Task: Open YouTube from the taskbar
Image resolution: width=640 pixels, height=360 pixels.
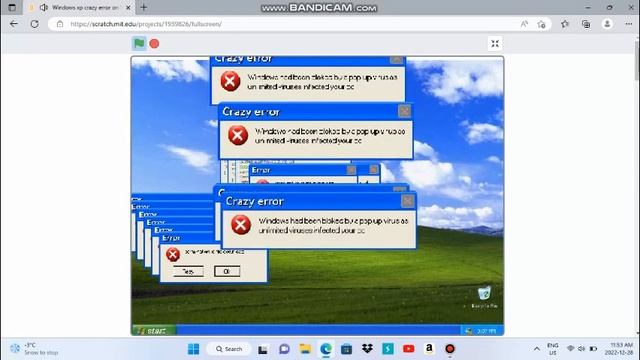Action: tap(409, 349)
